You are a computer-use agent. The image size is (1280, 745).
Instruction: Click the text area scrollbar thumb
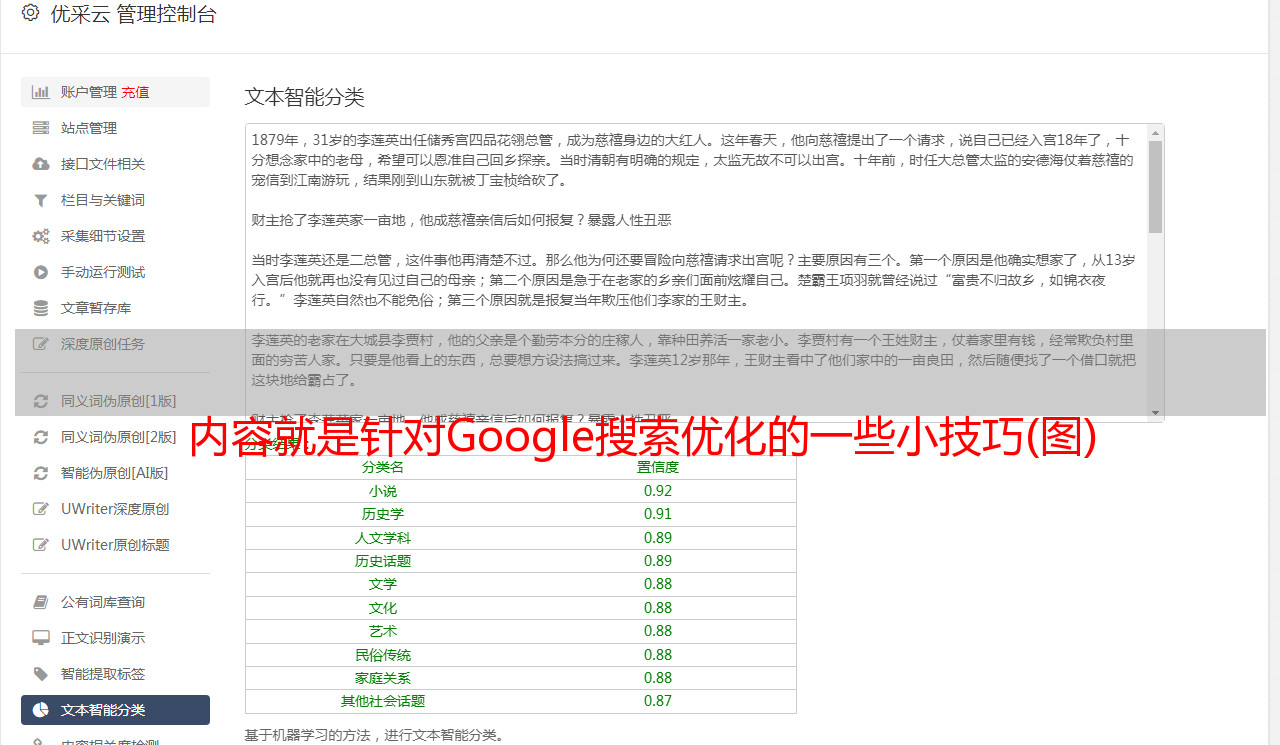click(x=1155, y=186)
